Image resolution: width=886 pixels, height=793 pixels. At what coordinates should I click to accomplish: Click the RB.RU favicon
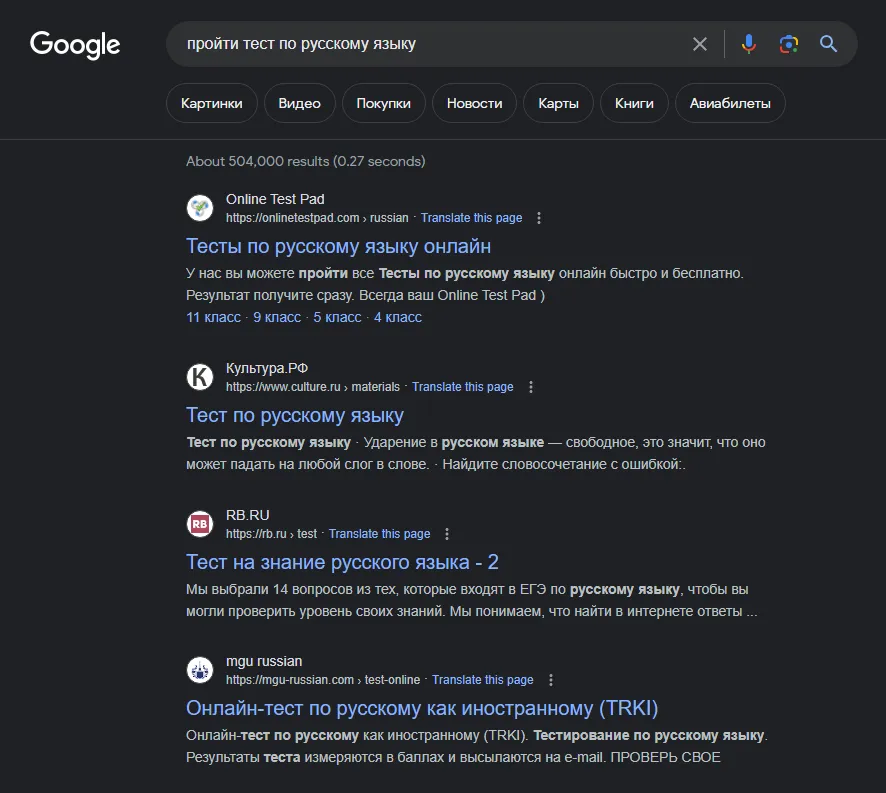point(200,524)
